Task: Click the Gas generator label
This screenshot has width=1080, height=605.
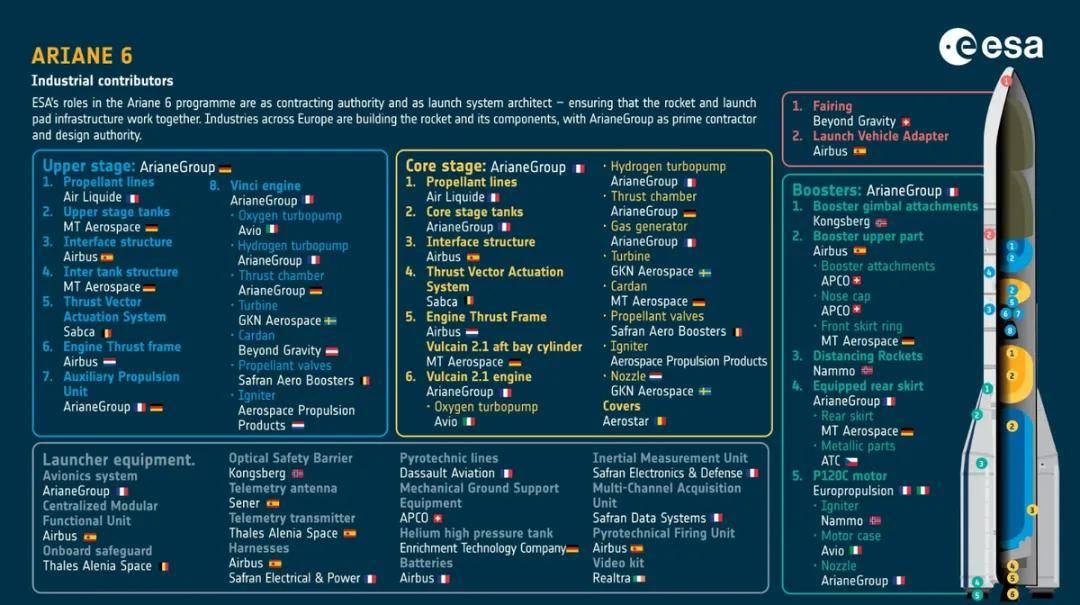Action: point(649,226)
